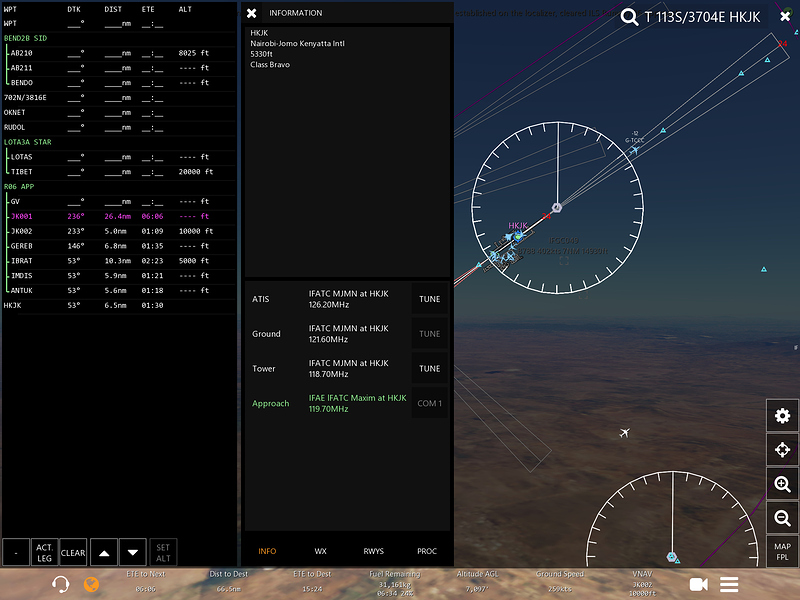Viewport: 800px width, 600px height.
Task: Select waypoint IBRAT in flight plan
Action: (x=119, y=261)
